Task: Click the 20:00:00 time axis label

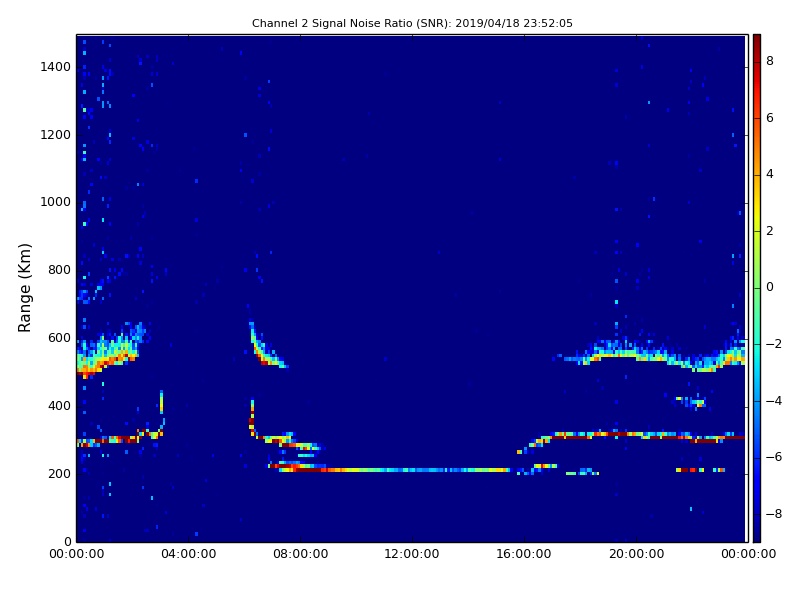Action: tap(636, 554)
